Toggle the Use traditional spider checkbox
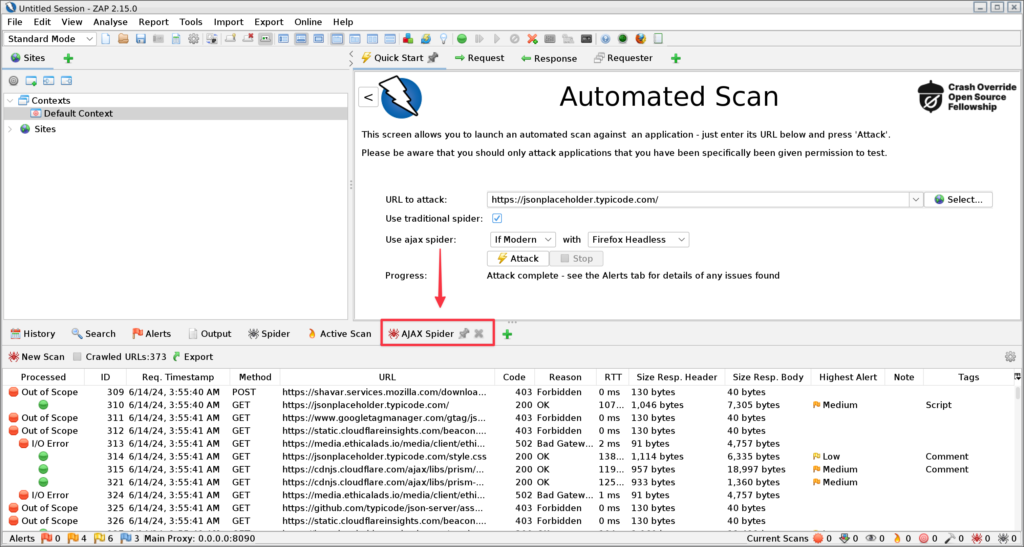Viewport: 1024px width, 547px height. point(496,218)
